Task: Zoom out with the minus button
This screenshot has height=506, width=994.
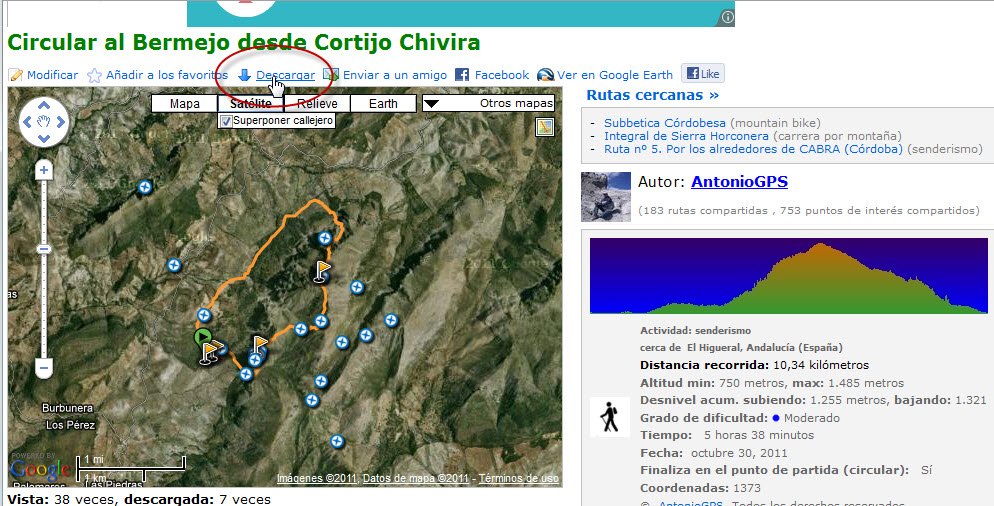Action: pos(44,368)
